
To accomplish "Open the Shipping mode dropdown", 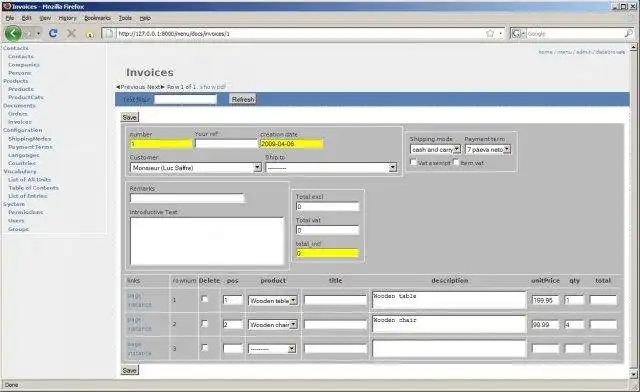I will click(x=435, y=149).
